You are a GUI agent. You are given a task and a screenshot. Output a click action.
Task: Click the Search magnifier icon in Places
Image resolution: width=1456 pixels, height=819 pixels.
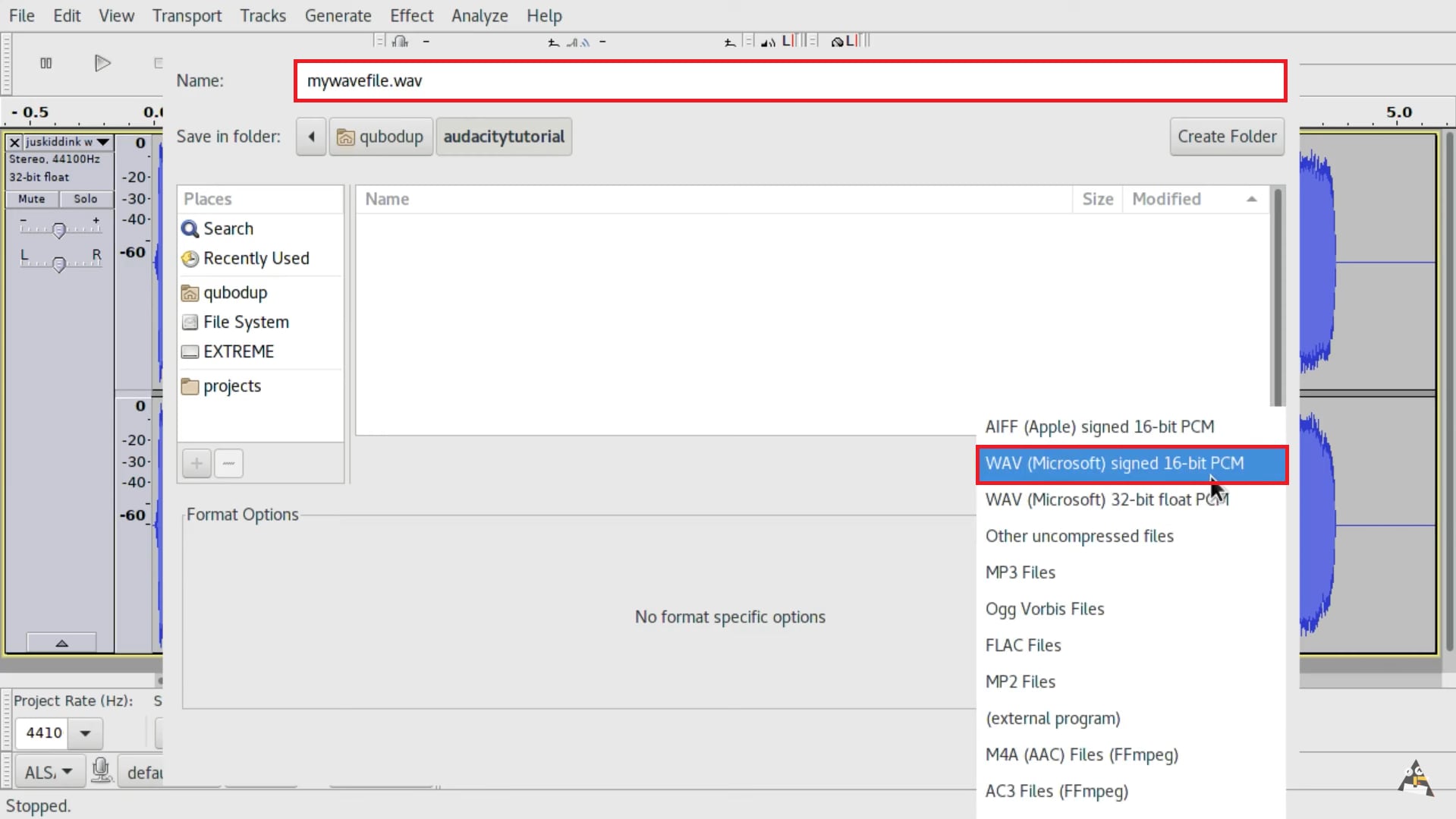pos(190,228)
